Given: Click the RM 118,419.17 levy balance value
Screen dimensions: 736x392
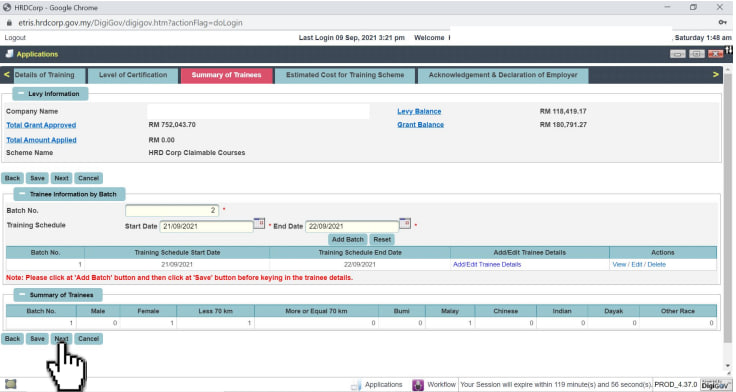Looking at the screenshot, I should tap(563, 111).
